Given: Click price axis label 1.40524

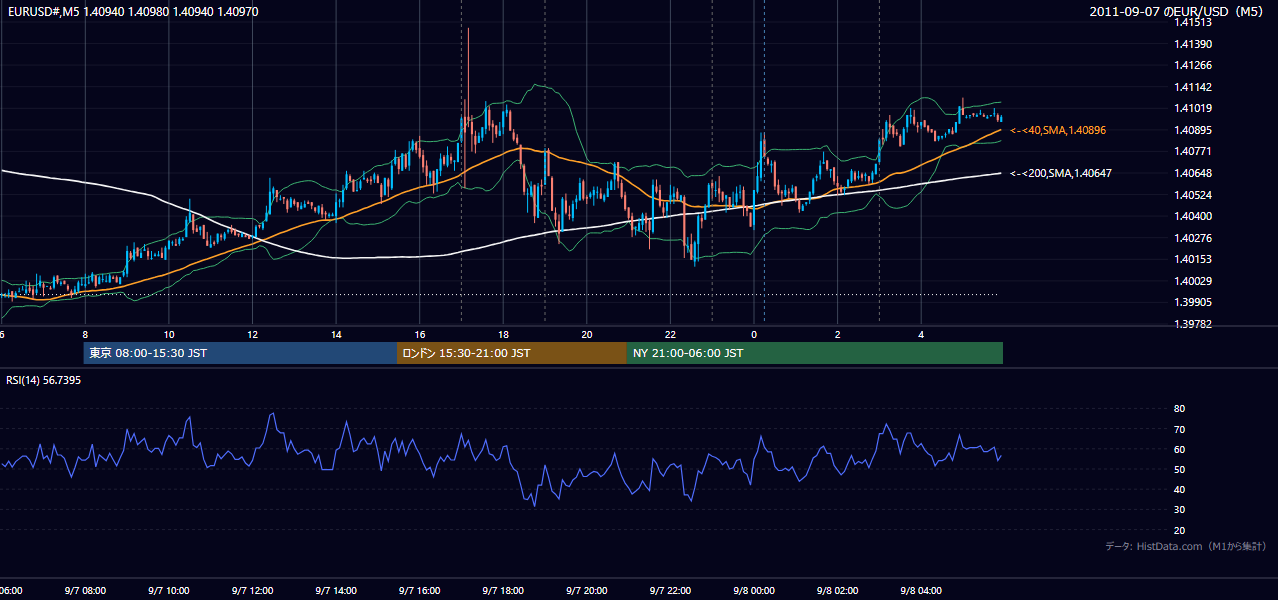Looking at the screenshot, I should point(1192,194).
